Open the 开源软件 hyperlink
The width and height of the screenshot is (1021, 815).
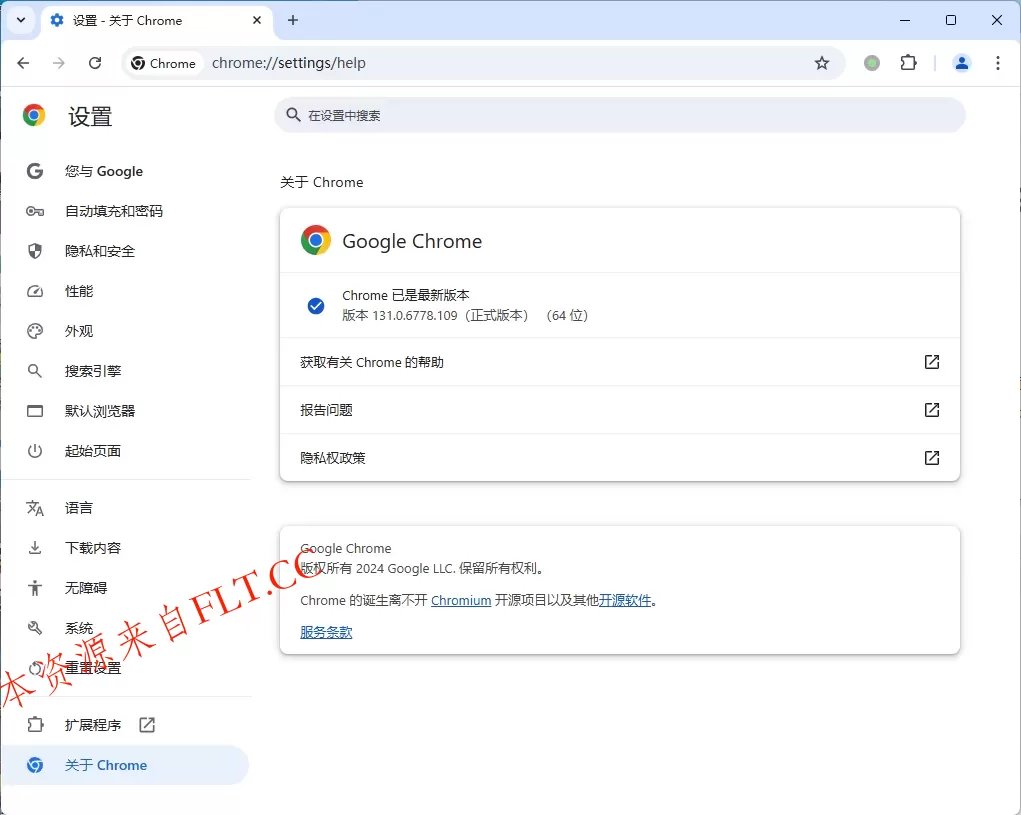(625, 600)
